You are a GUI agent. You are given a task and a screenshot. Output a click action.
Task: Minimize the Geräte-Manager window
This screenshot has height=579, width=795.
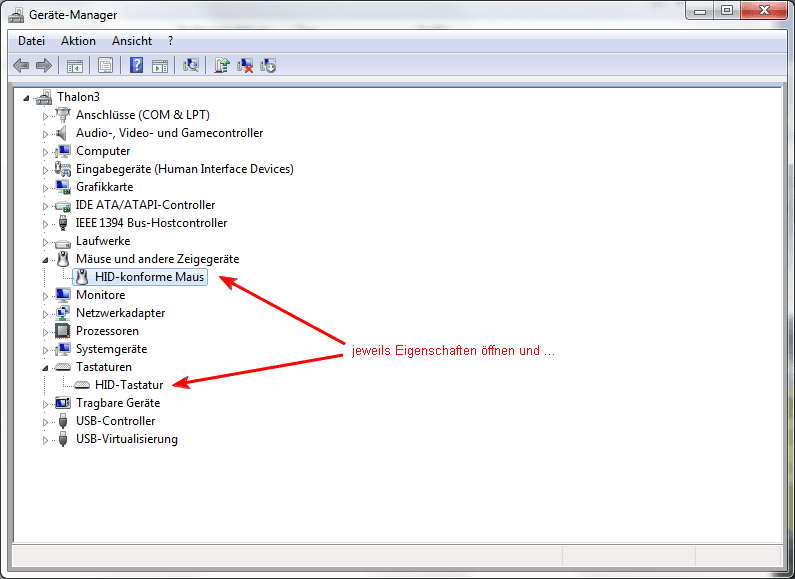point(700,11)
